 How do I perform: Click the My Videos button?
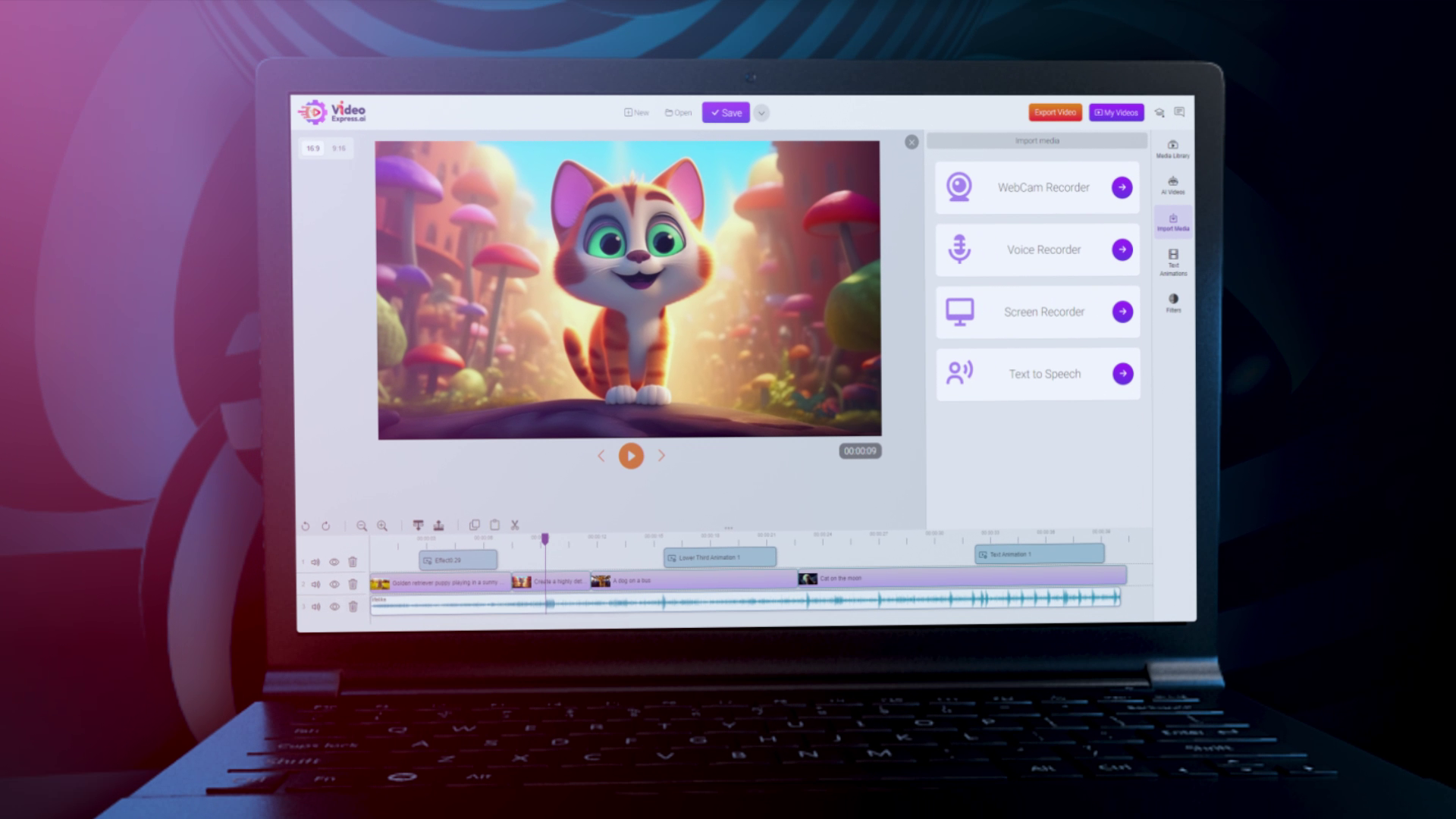click(x=1116, y=112)
